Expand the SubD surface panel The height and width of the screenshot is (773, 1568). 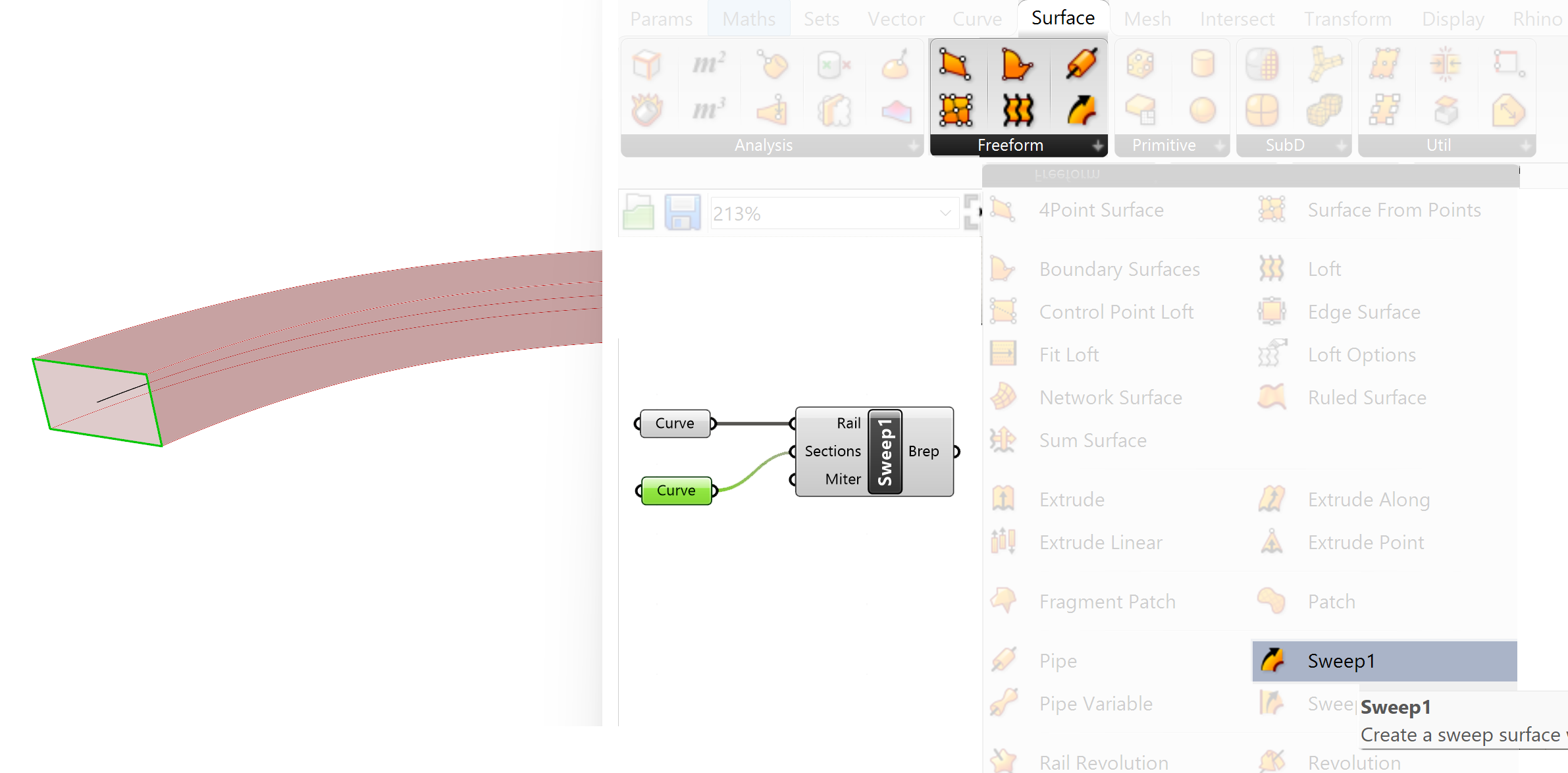pos(1338,145)
